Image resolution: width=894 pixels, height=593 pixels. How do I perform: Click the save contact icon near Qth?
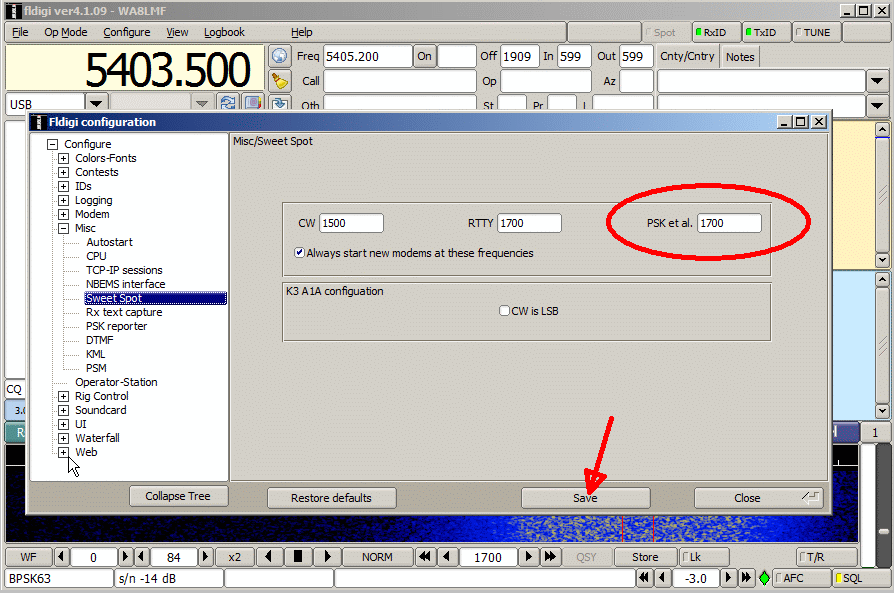279,103
